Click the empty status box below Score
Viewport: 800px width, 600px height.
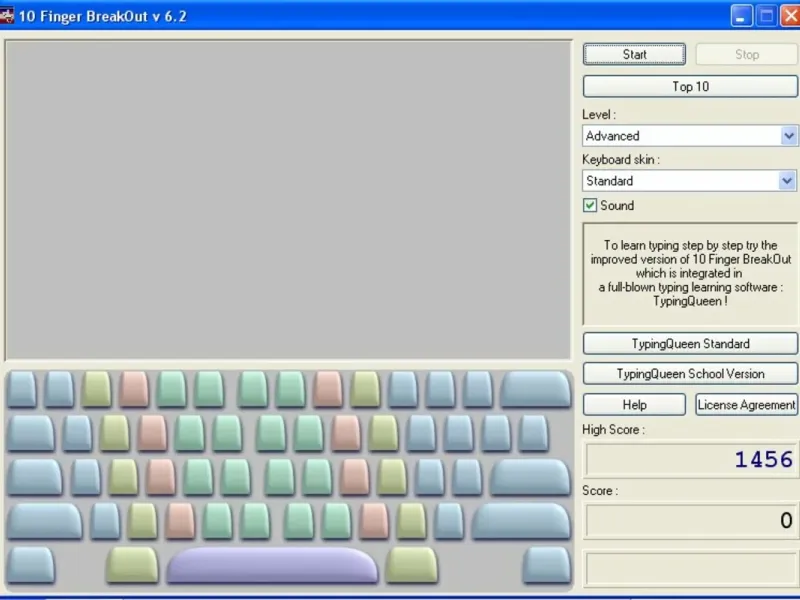pos(690,568)
